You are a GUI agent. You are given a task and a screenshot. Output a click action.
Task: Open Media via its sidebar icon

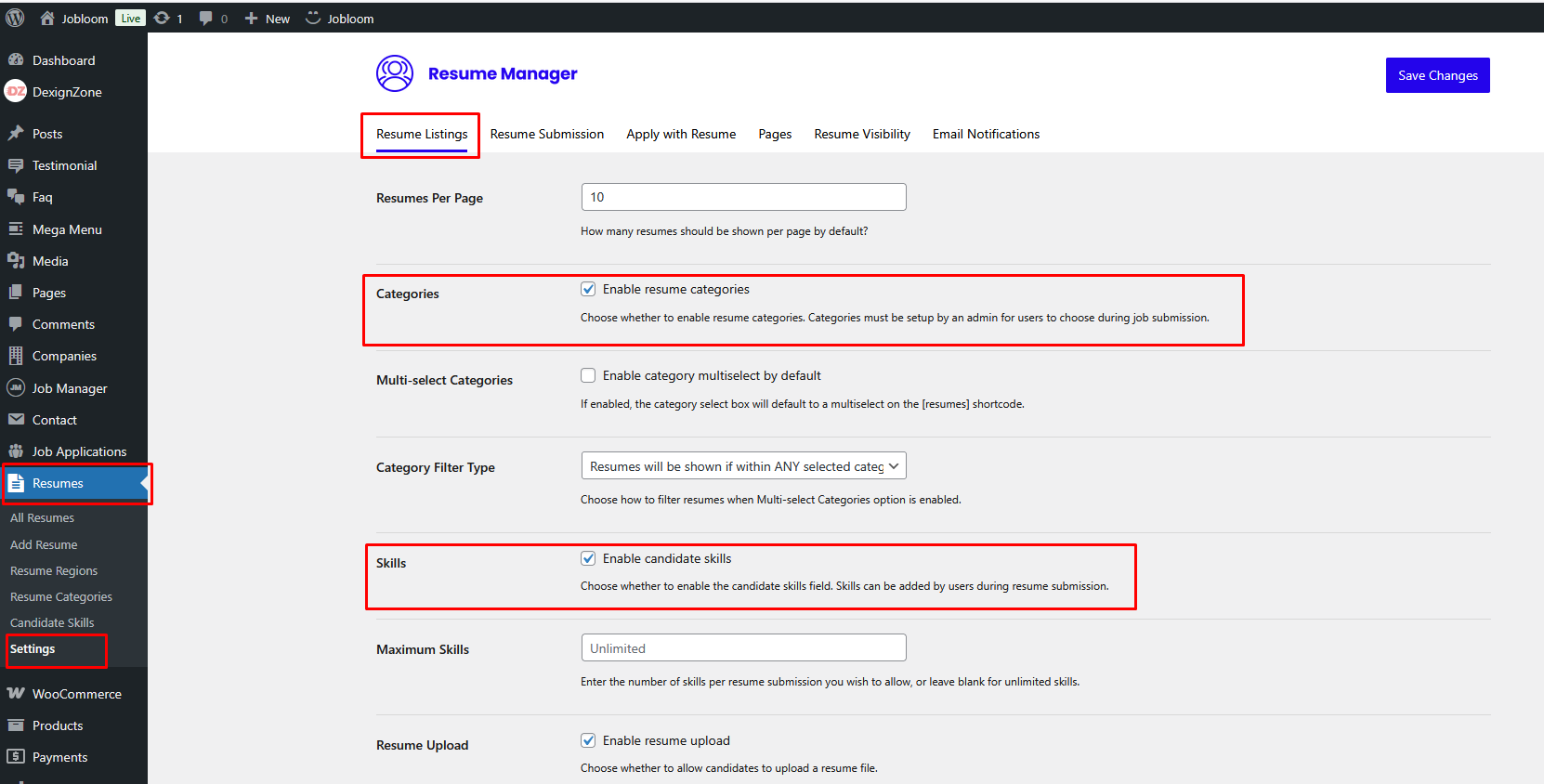16,261
